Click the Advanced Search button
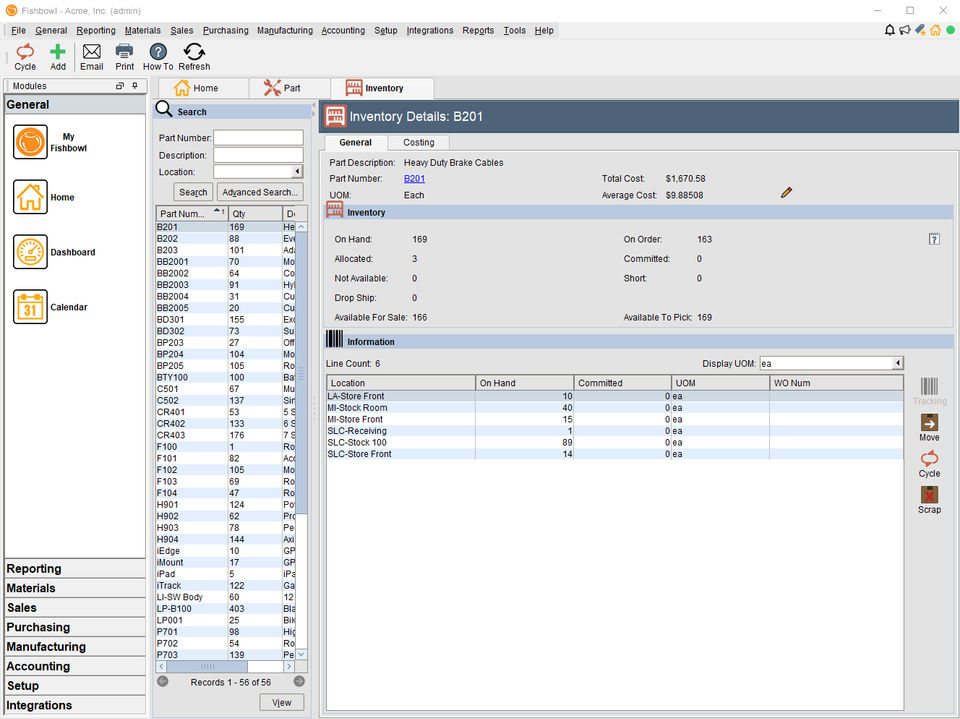Viewport: 960px width, 719px height. (259, 192)
